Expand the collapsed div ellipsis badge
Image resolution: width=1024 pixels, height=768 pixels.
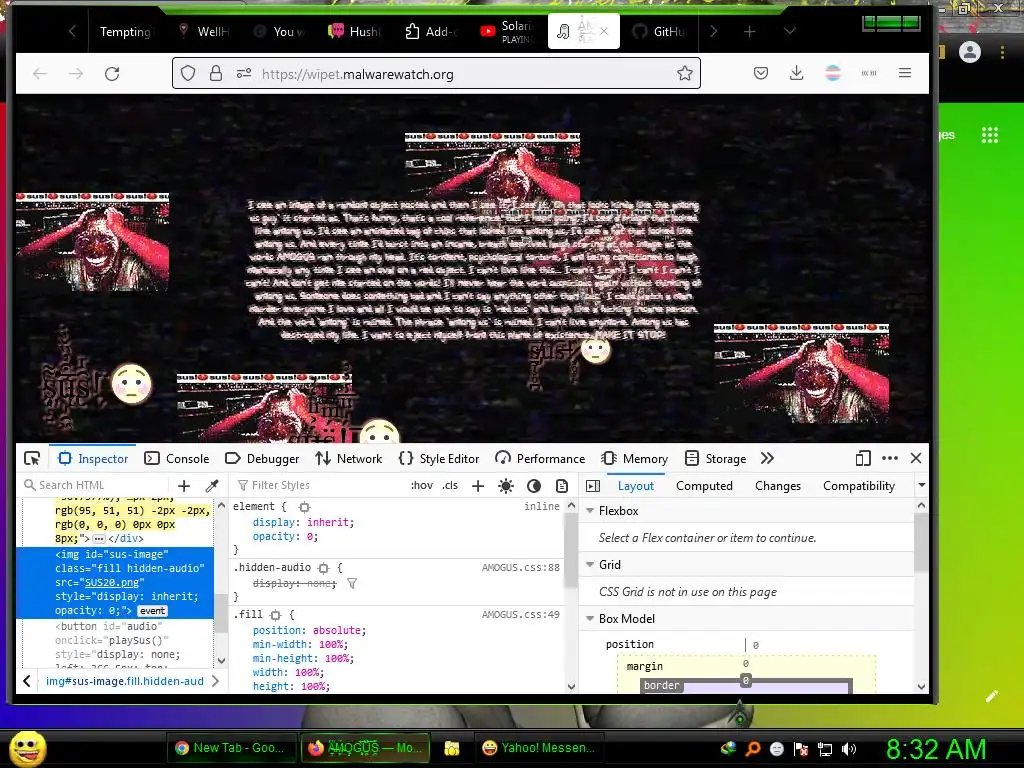tap(99, 539)
